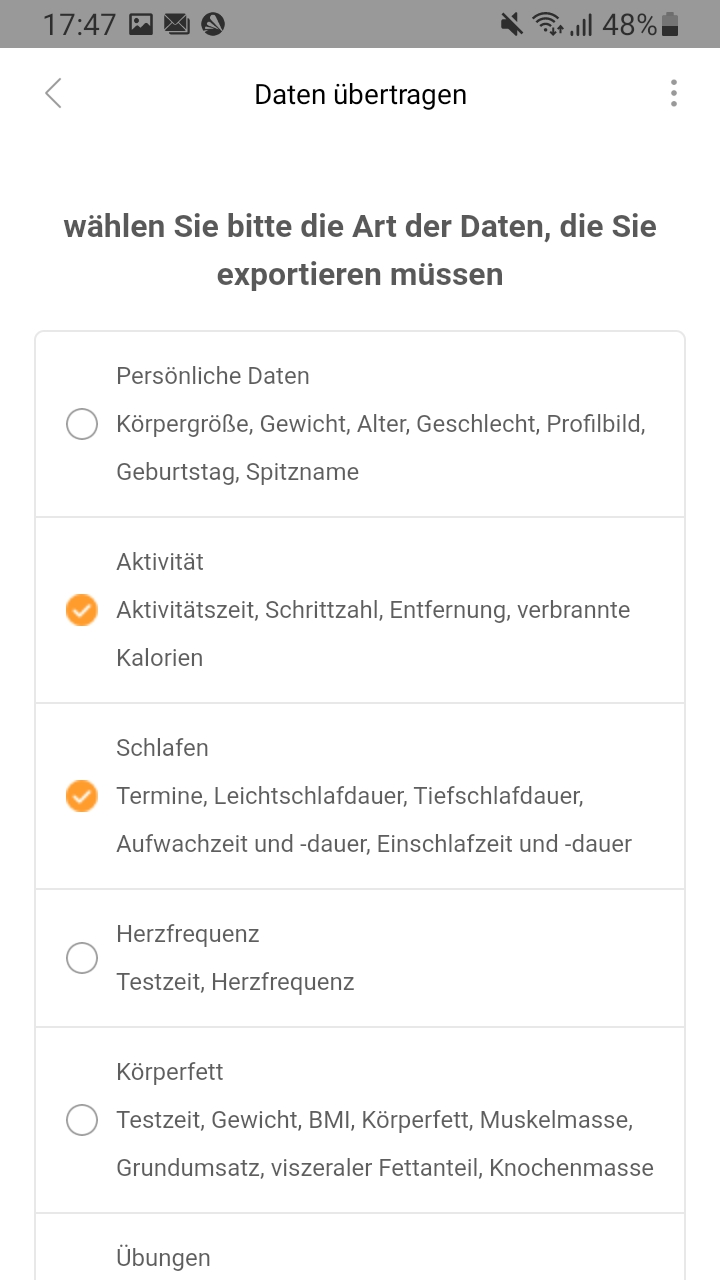Tap the gallery icon in status bar
This screenshot has width=720, height=1280.
pos(141,24)
